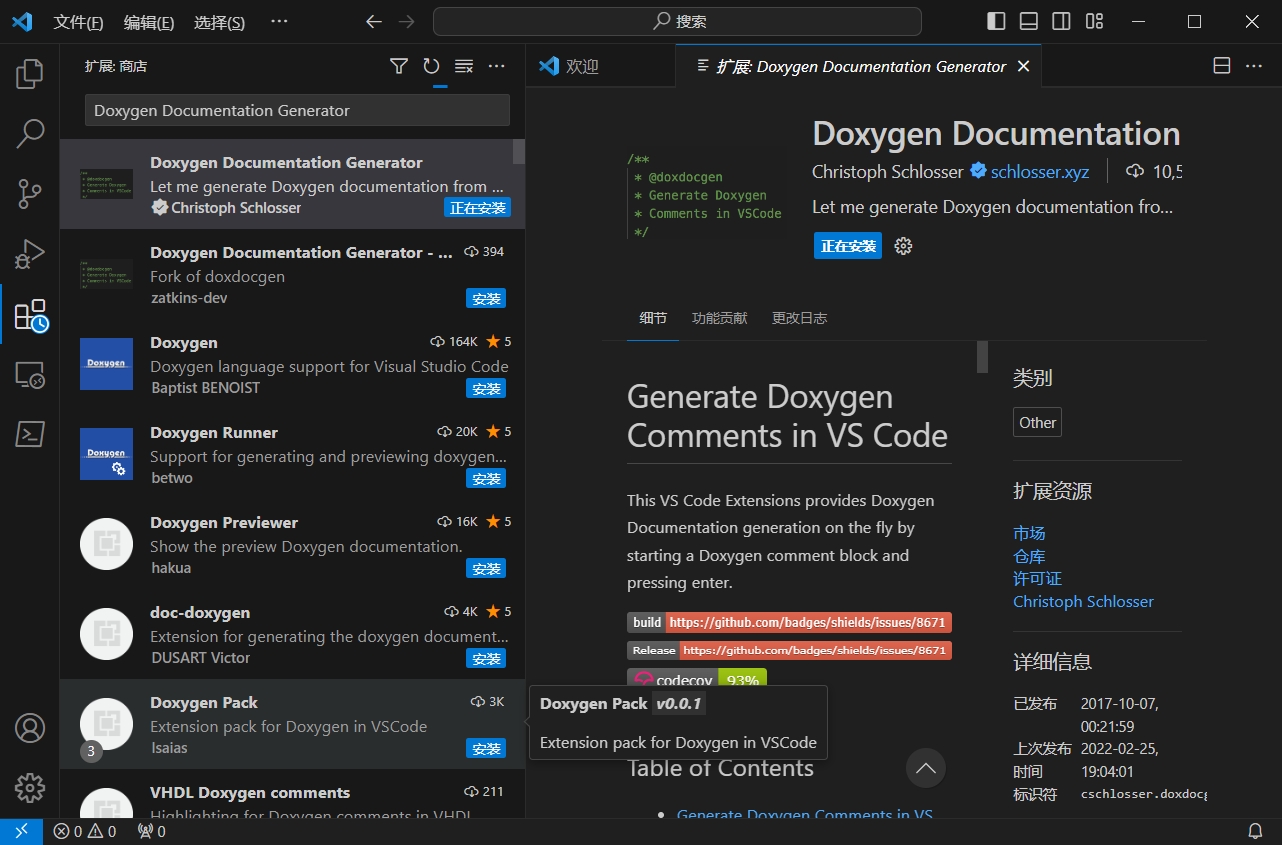Toggle primary side bar layout
The height and width of the screenshot is (845, 1282).
pos(996,21)
